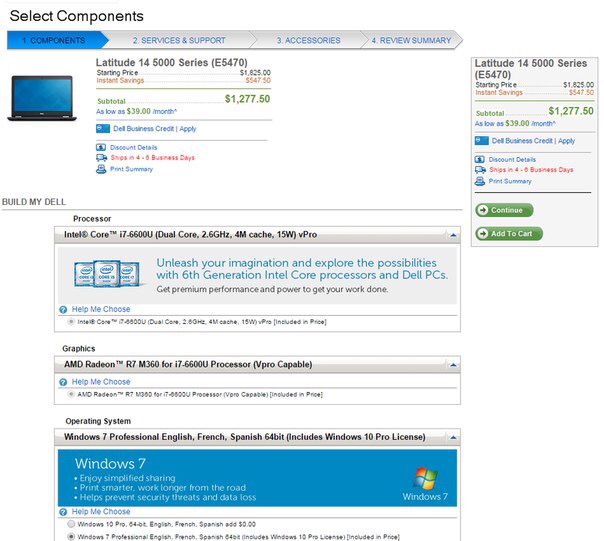This screenshot has width=604, height=541.
Task: Click the shipping truck icon in main summary
Action: [x=101, y=158]
